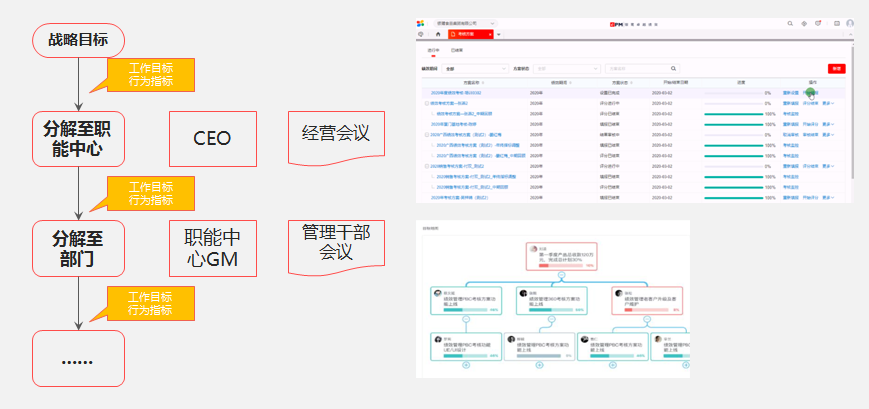The height and width of the screenshot is (409, 869).
Task: Open the 绩效期间 dropdown showing 全部
Action: (475, 69)
